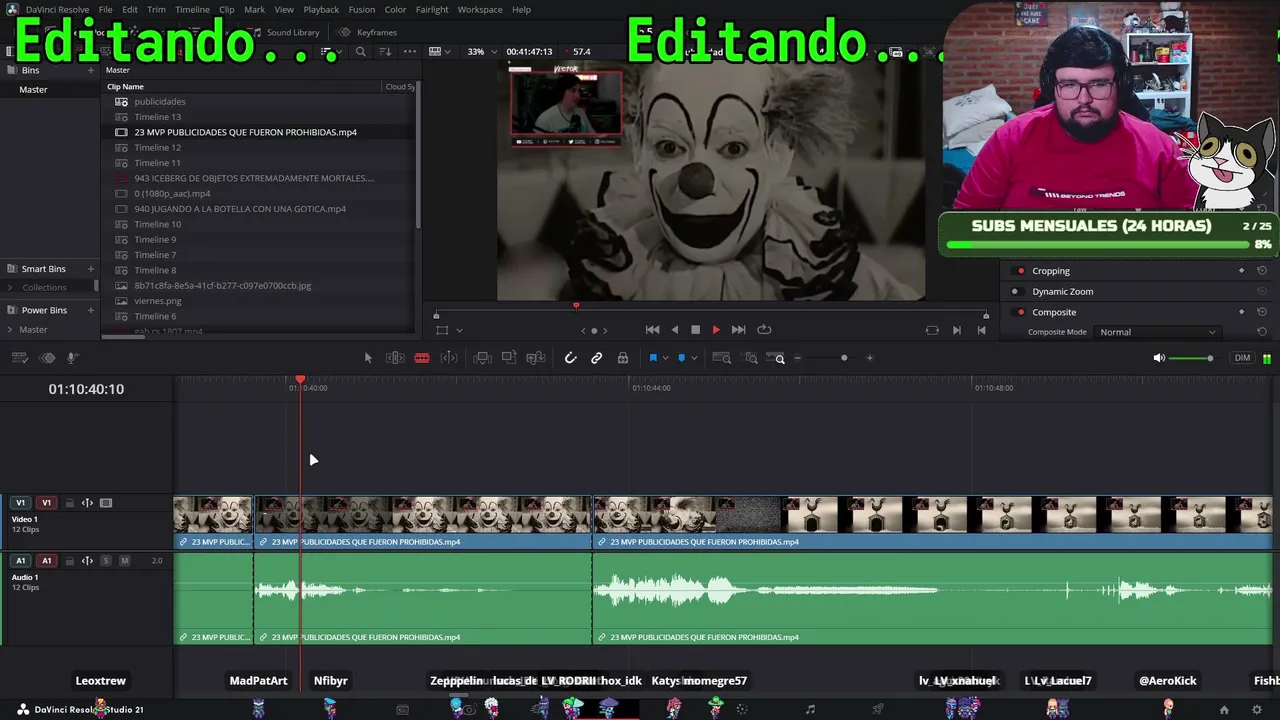Click the Clip Name column header

point(126,87)
